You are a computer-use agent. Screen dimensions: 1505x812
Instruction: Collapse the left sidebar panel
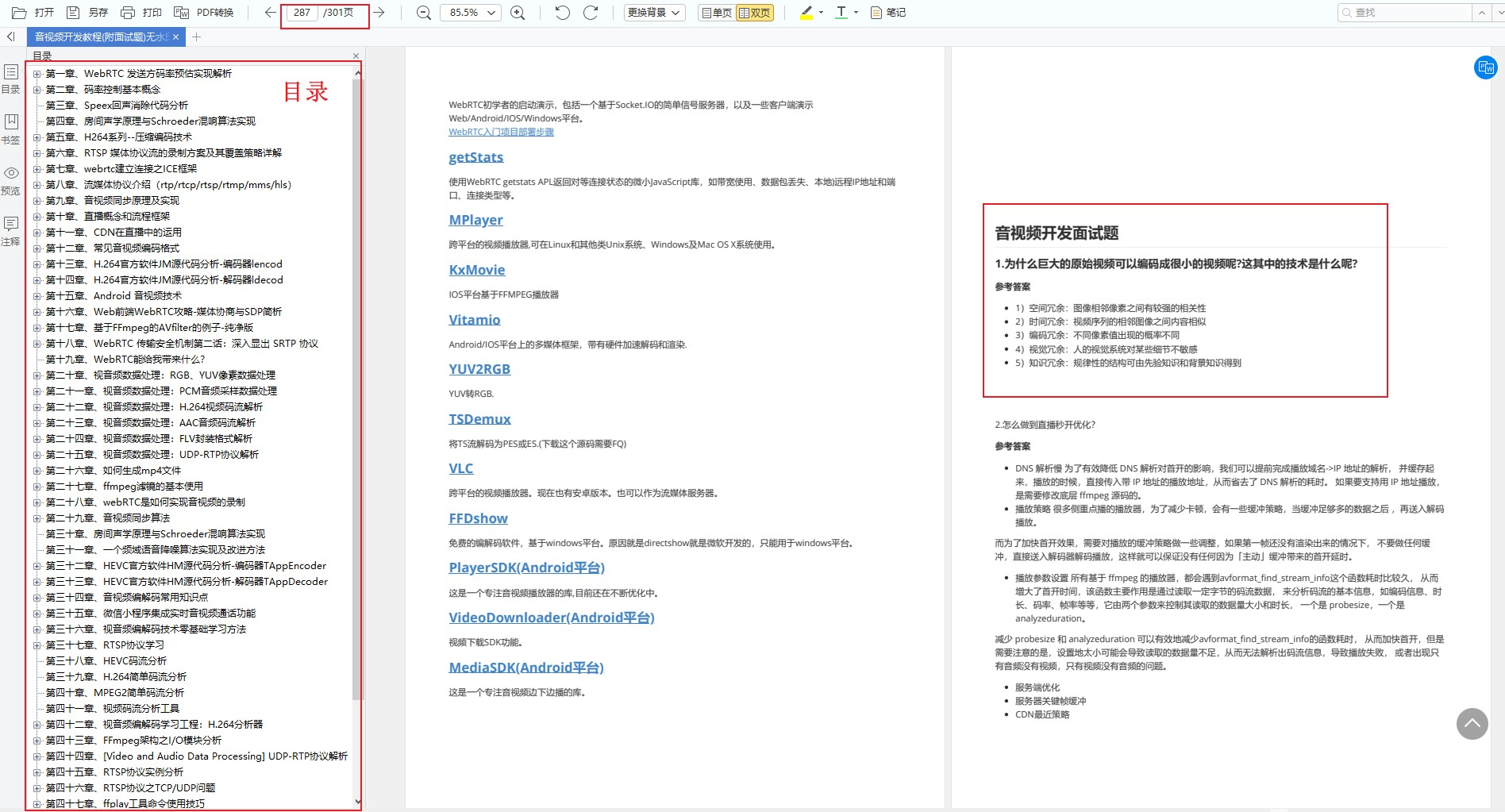point(10,37)
